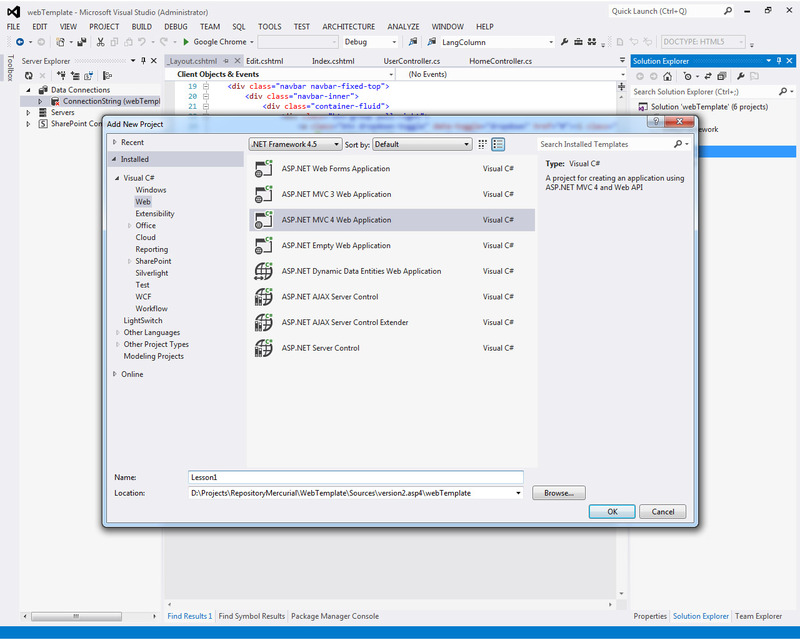
Task: Toggle auto-hide pin on Server Explorer
Action: [143, 61]
